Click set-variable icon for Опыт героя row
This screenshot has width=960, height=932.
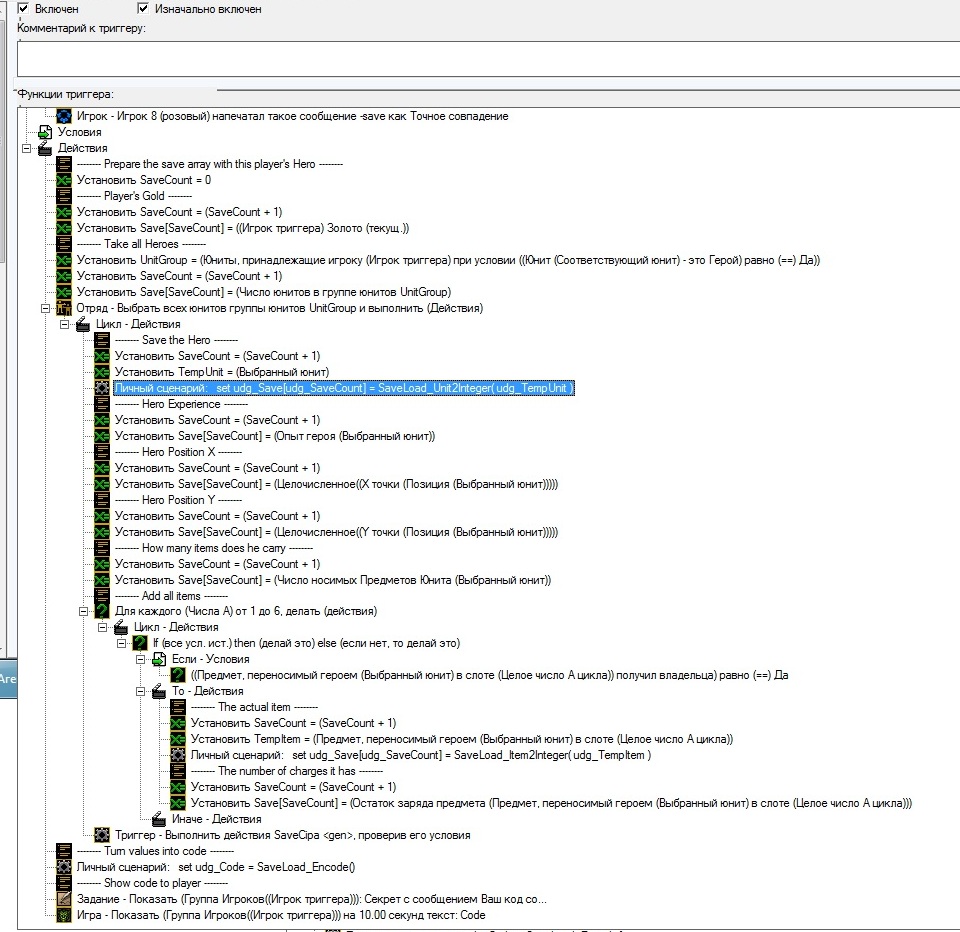102,436
